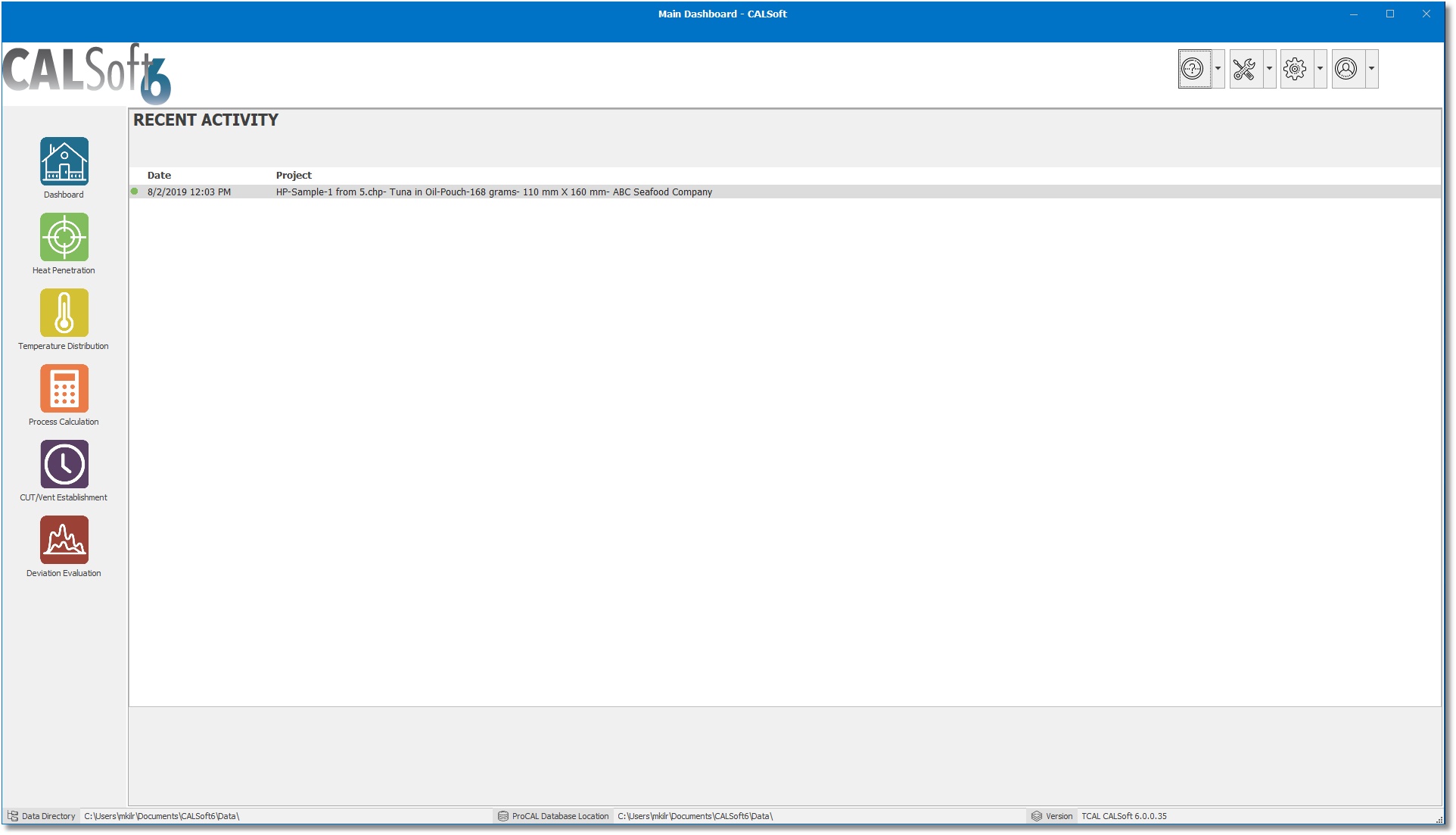The height and width of the screenshot is (835, 1456).
Task: Click the ProCAL Database Location icon
Action: [x=503, y=816]
